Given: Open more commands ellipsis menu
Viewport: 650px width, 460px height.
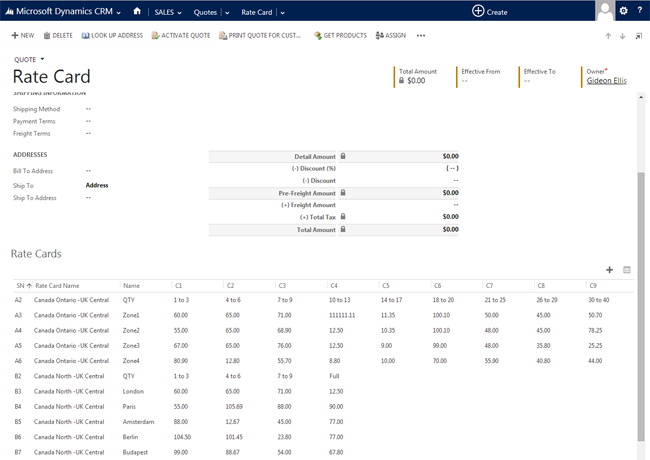Looking at the screenshot, I should pyautogui.click(x=421, y=35).
